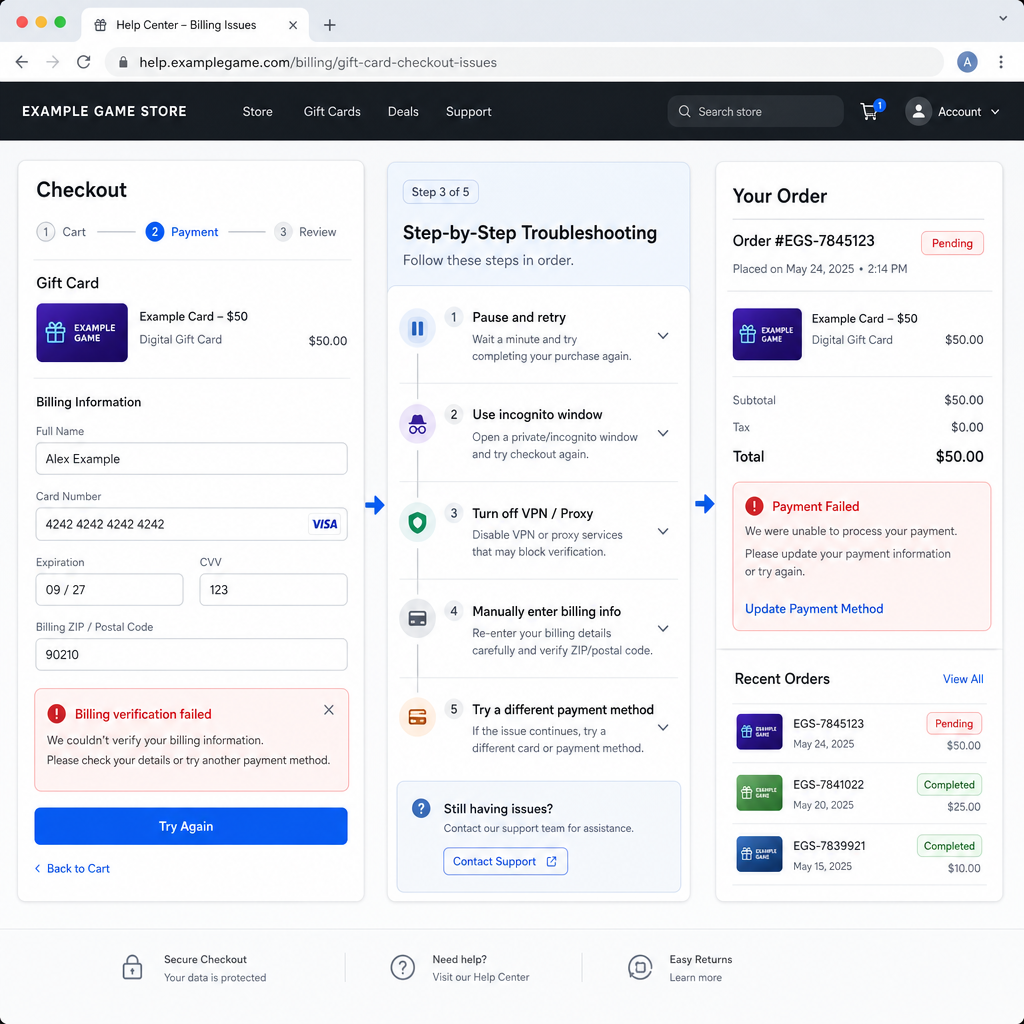The height and width of the screenshot is (1024, 1024).
Task: Go to the Cart checkout step
Action: [61, 232]
